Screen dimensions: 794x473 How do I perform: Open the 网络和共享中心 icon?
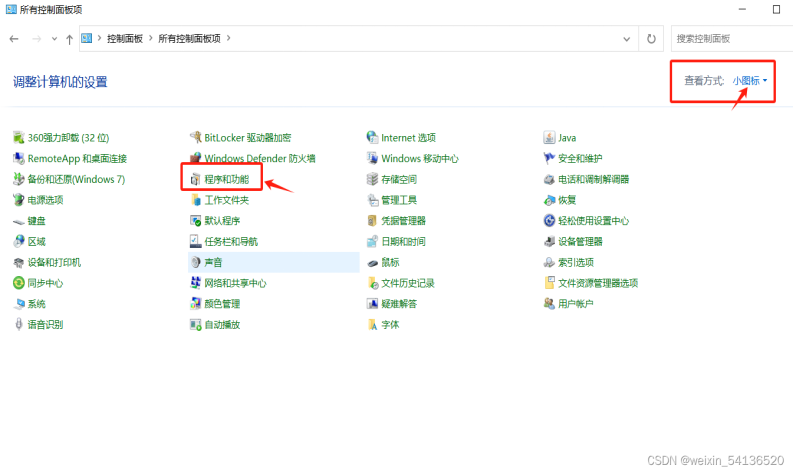click(x=195, y=283)
